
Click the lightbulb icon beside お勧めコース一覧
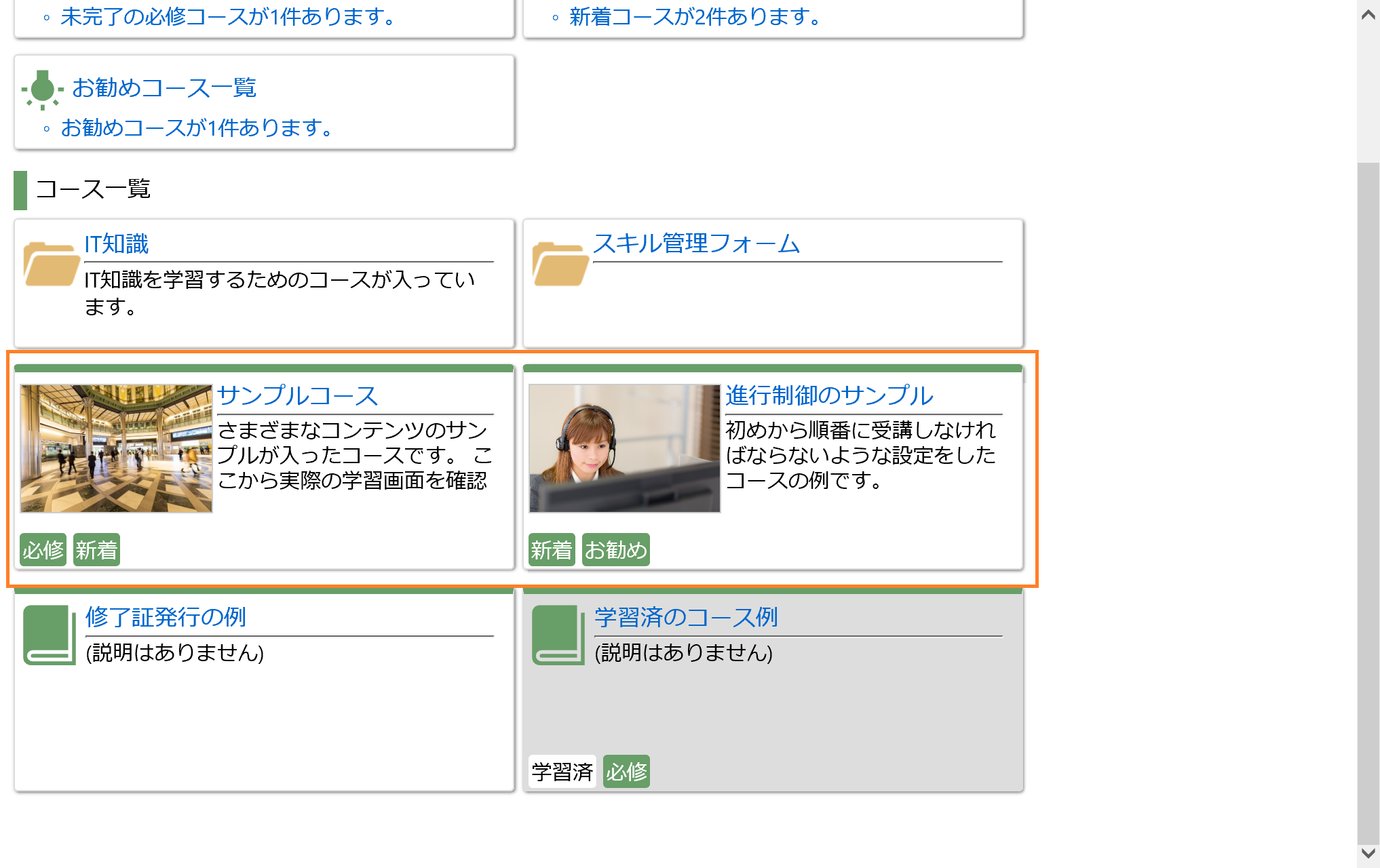point(42,89)
